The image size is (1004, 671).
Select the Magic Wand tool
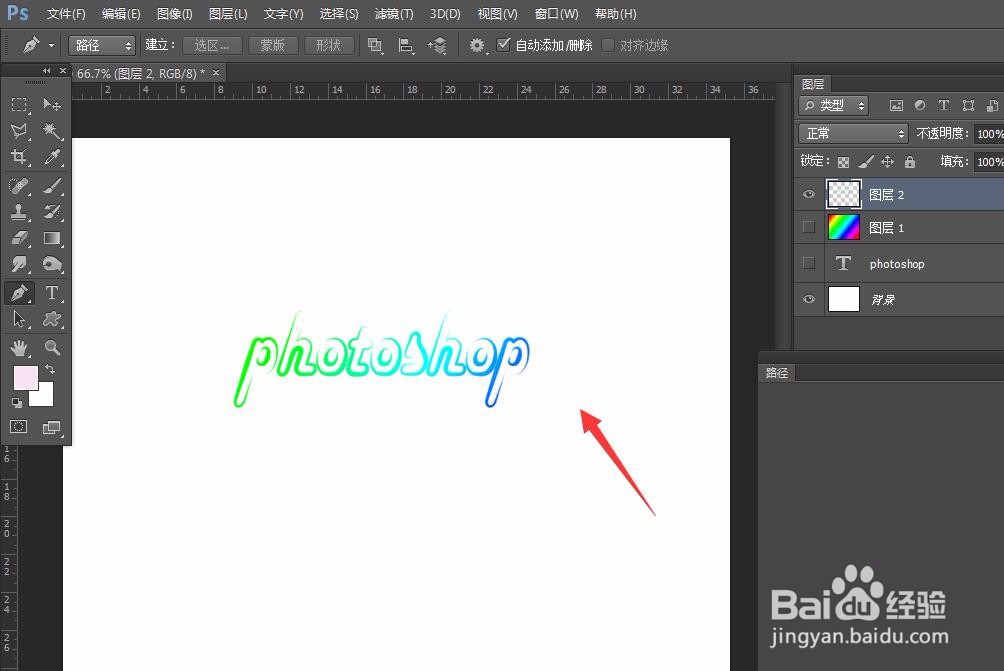pos(52,131)
